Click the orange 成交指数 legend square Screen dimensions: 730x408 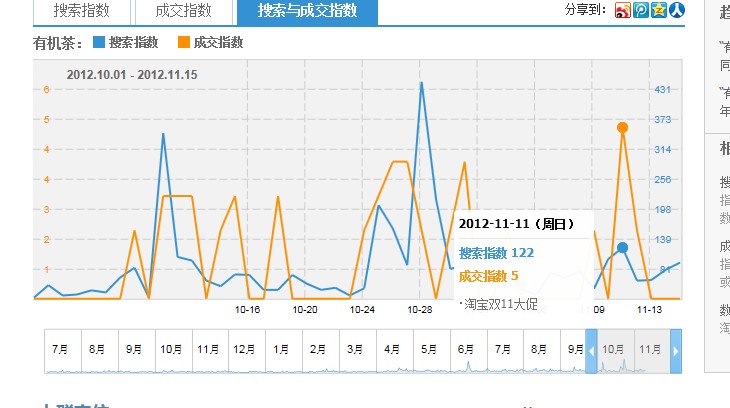[183, 43]
